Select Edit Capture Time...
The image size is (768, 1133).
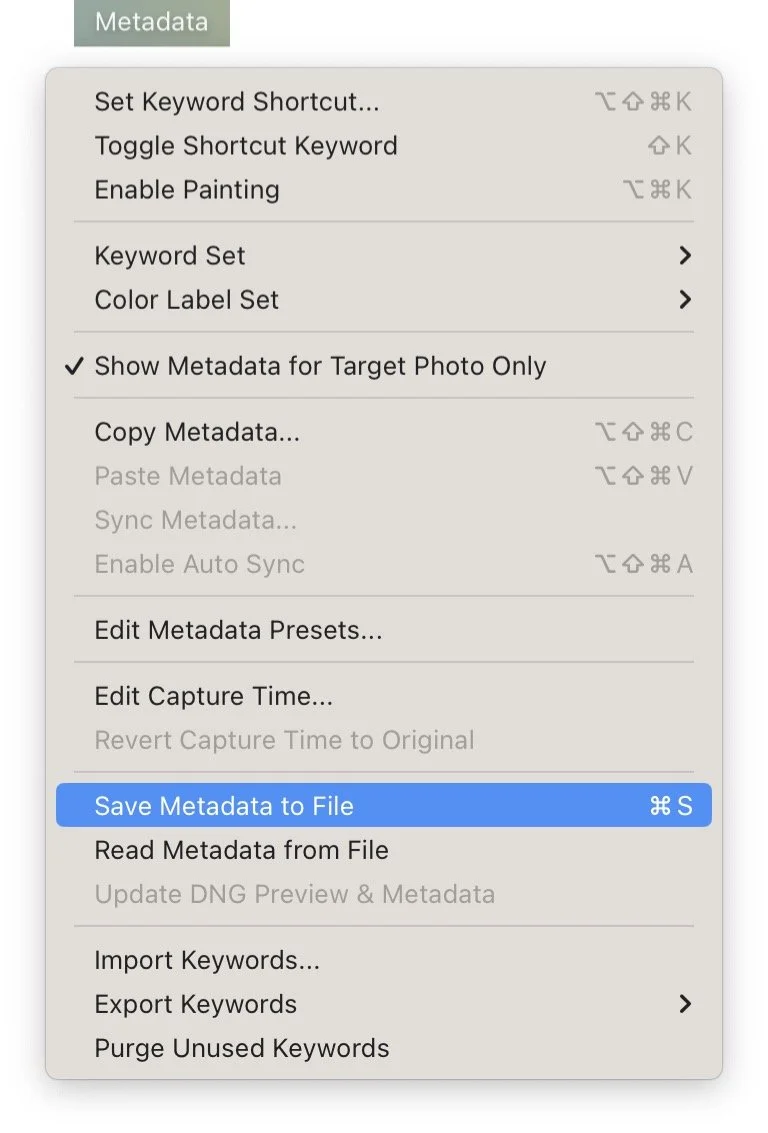coord(214,696)
